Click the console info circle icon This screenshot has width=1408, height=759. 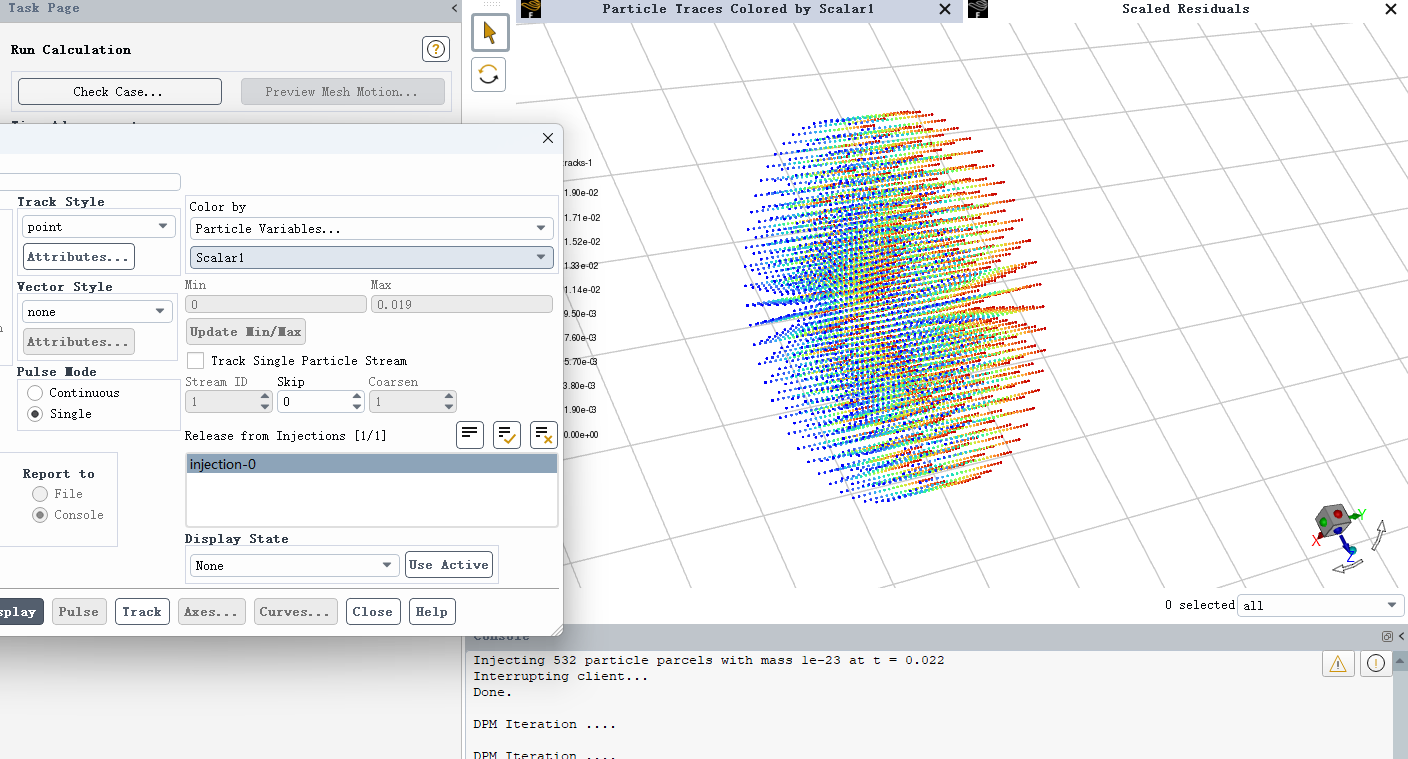click(x=1376, y=663)
